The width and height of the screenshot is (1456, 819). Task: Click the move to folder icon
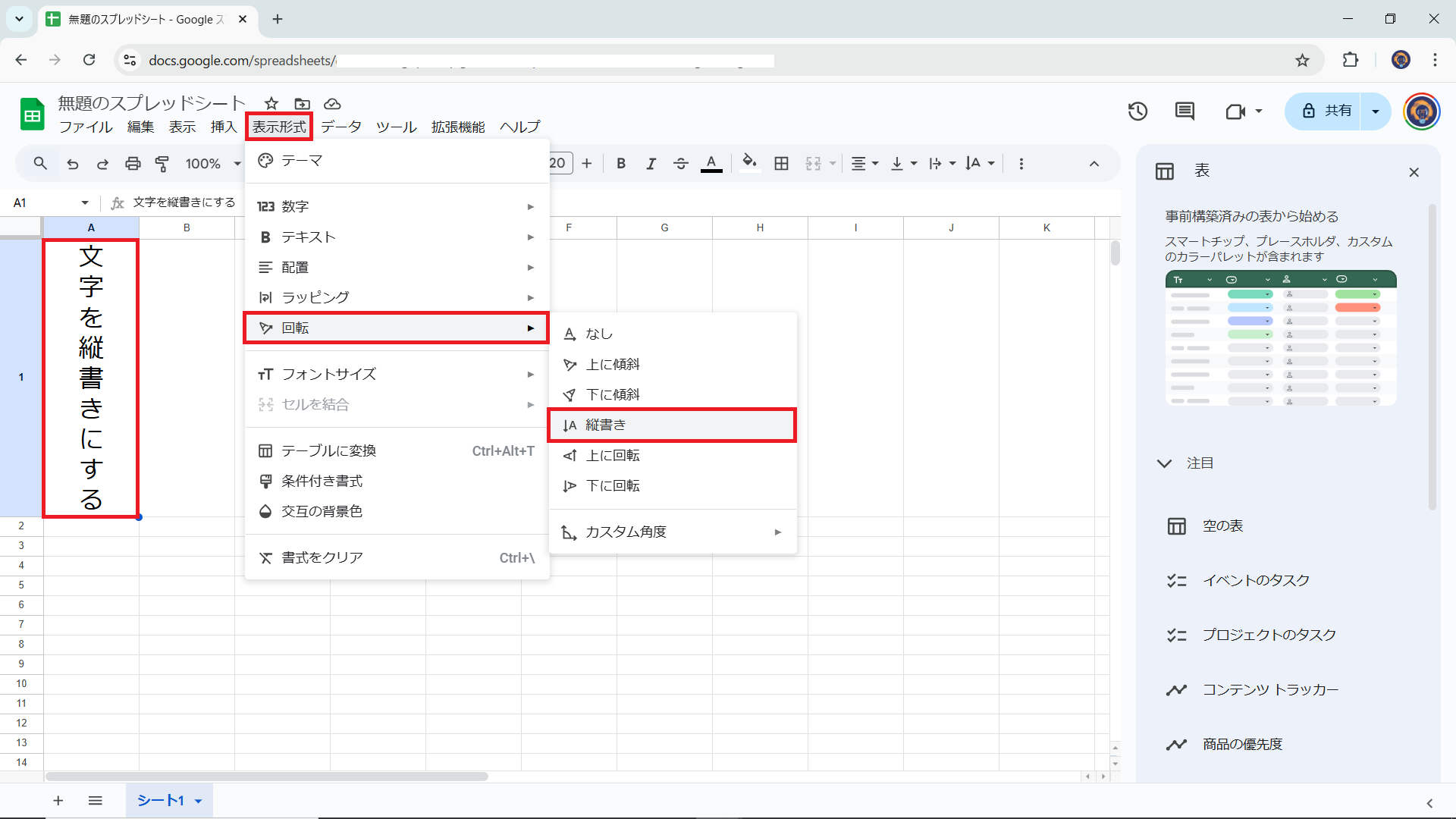click(x=302, y=103)
